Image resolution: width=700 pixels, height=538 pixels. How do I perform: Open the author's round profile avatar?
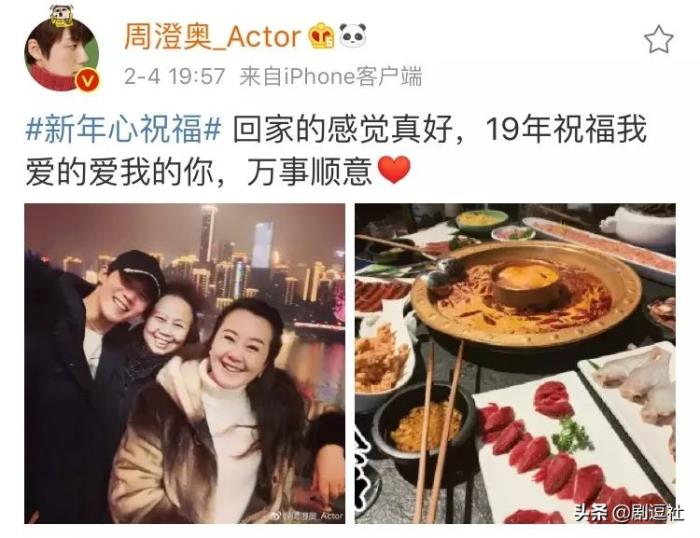coord(62,54)
